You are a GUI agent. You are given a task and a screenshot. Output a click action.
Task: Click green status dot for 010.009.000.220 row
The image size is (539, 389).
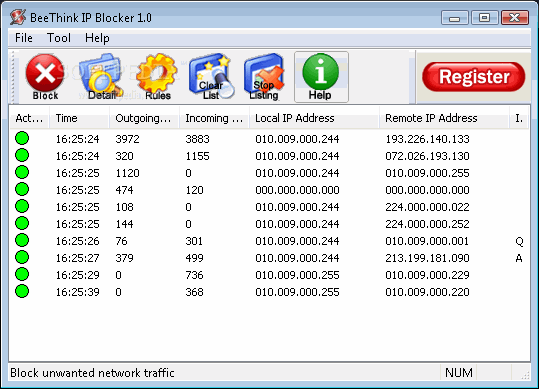pyautogui.click(x=22, y=291)
